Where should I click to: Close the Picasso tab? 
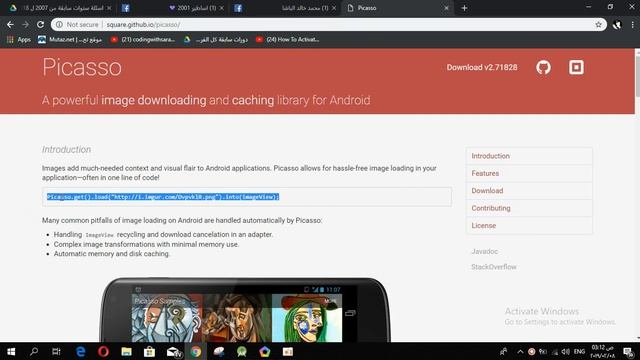pos(446,8)
